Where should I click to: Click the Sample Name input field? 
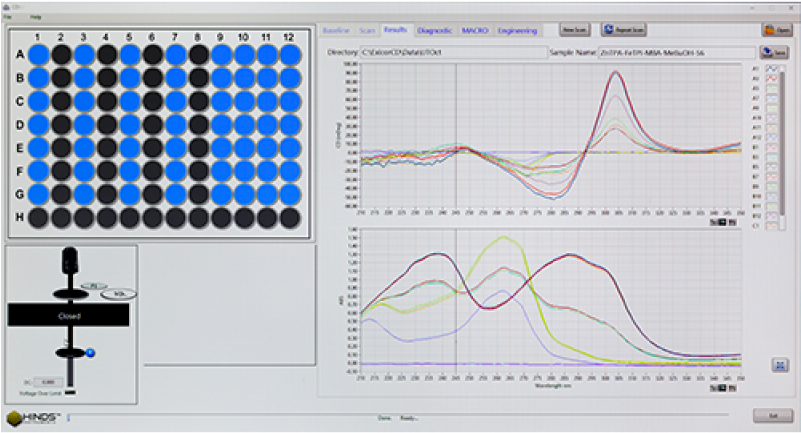coord(675,51)
